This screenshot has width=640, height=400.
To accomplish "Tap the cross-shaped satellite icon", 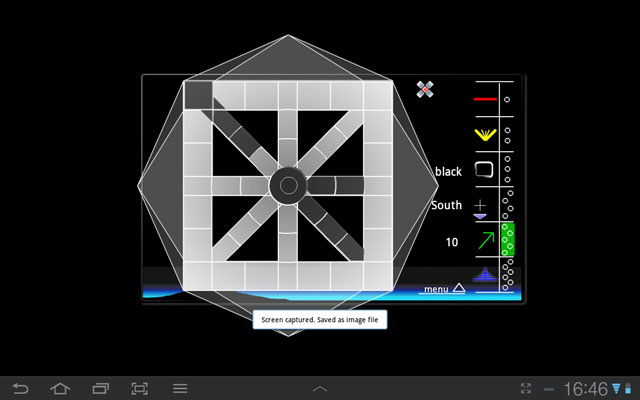I will click(x=425, y=89).
